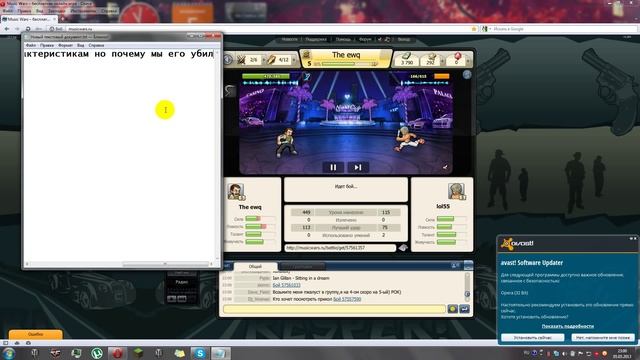Pause the battle replay
This screenshot has height=360, width=640.
pyautogui.click(x=333, y=167)
